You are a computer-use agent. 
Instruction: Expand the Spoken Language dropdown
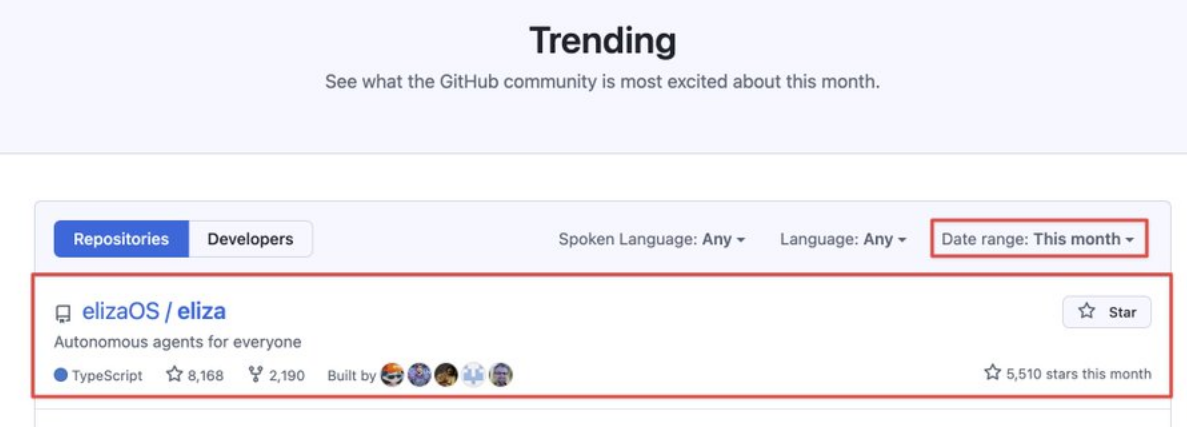click(652, 239)
